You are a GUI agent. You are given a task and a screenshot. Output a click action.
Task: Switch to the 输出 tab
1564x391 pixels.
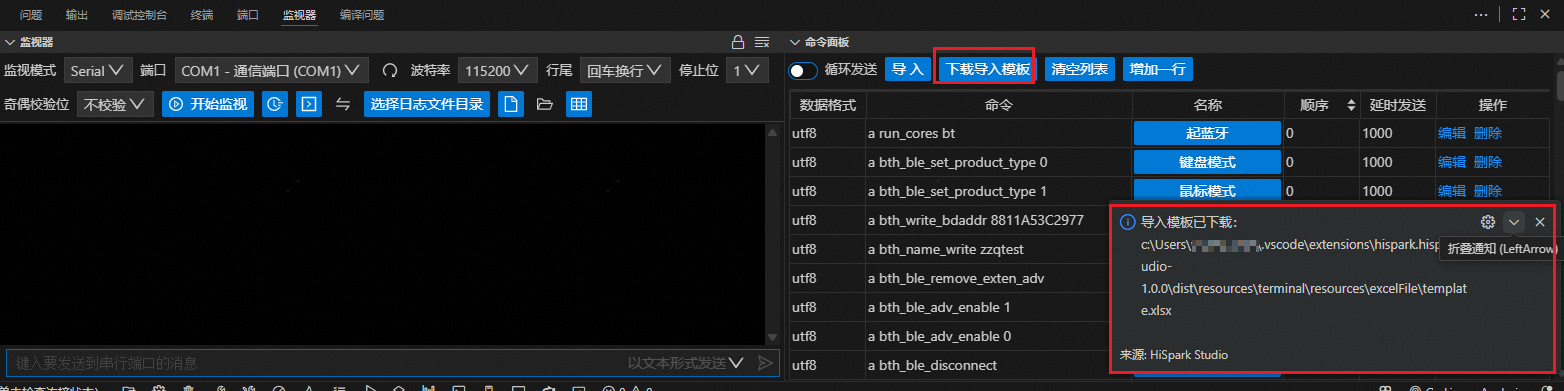point(77,15)
